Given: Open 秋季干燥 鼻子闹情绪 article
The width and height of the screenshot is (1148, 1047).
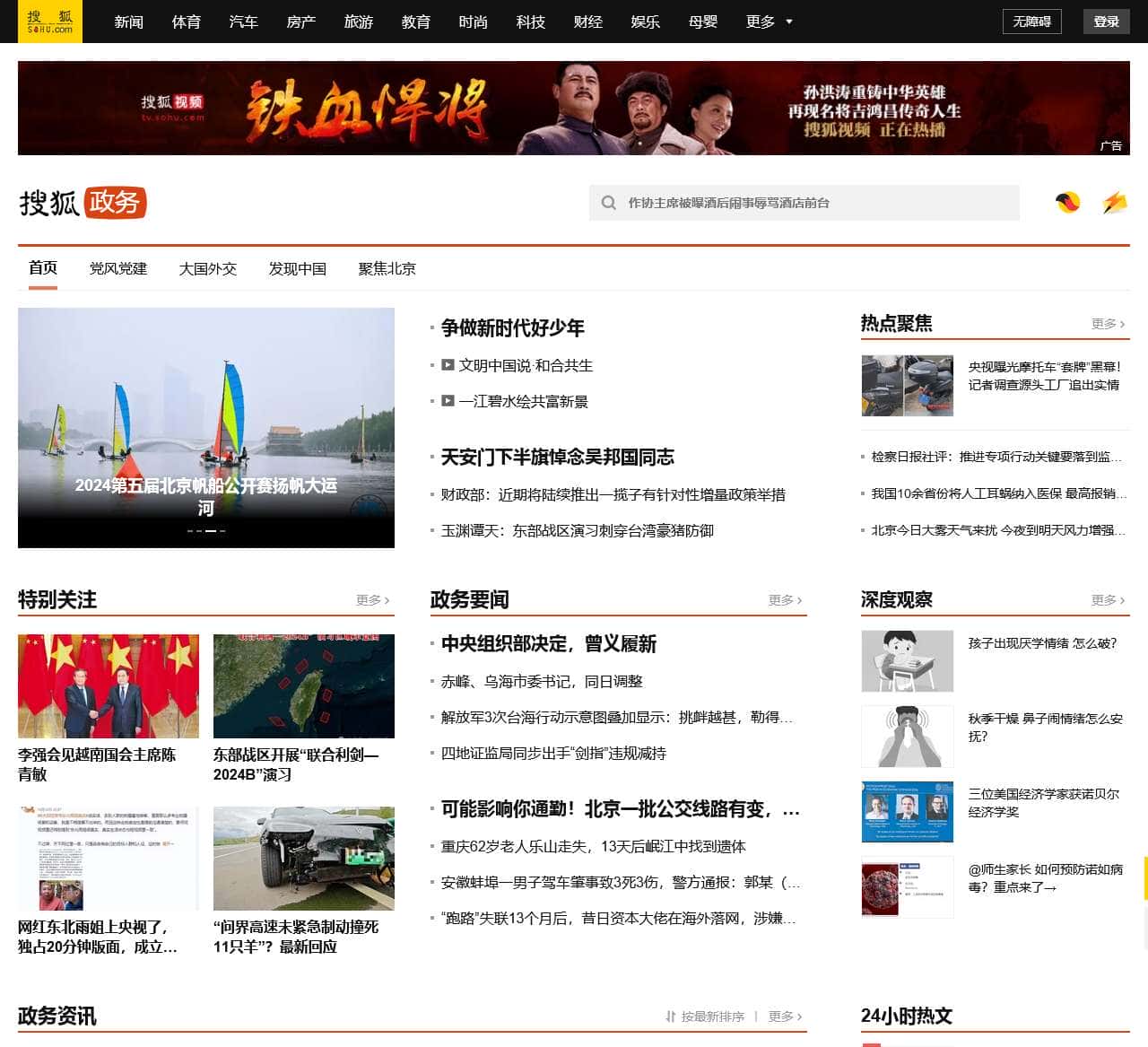Looking at the screenshot, I should (1045, 728).
